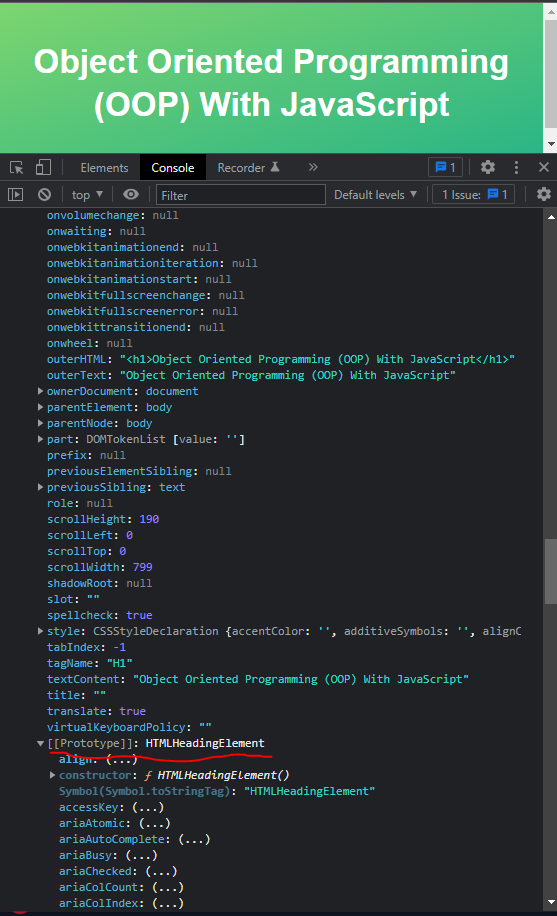Select the tagName "H1" line
This screenshot has height=916, width=557.
pyautogui.click(x=89, y=663)
